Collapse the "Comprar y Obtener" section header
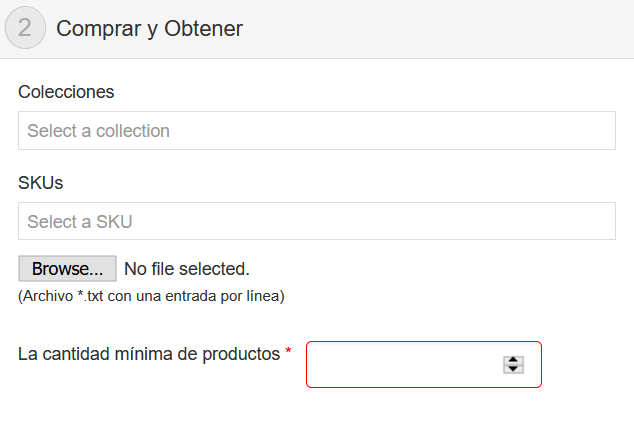This screenshot has width=634, height=428. pyautogui.click(x=149, y=28)
